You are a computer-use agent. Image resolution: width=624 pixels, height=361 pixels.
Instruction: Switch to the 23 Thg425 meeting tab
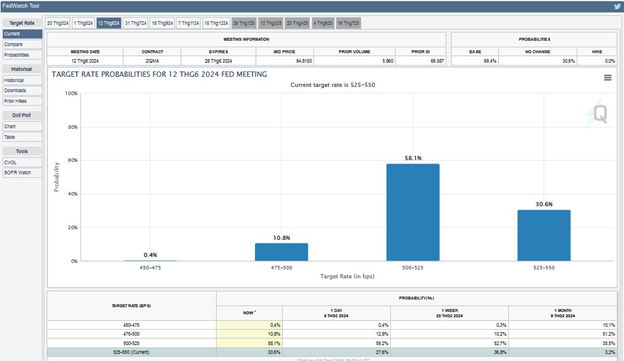coord(297,23)
